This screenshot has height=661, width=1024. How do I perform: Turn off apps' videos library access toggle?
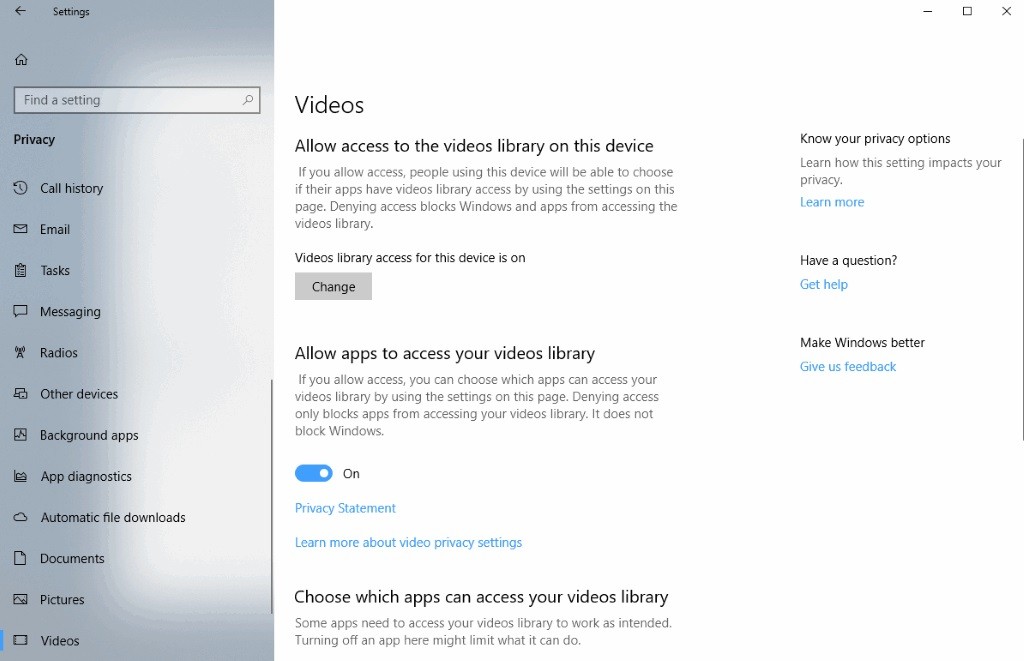coord(313,474)
